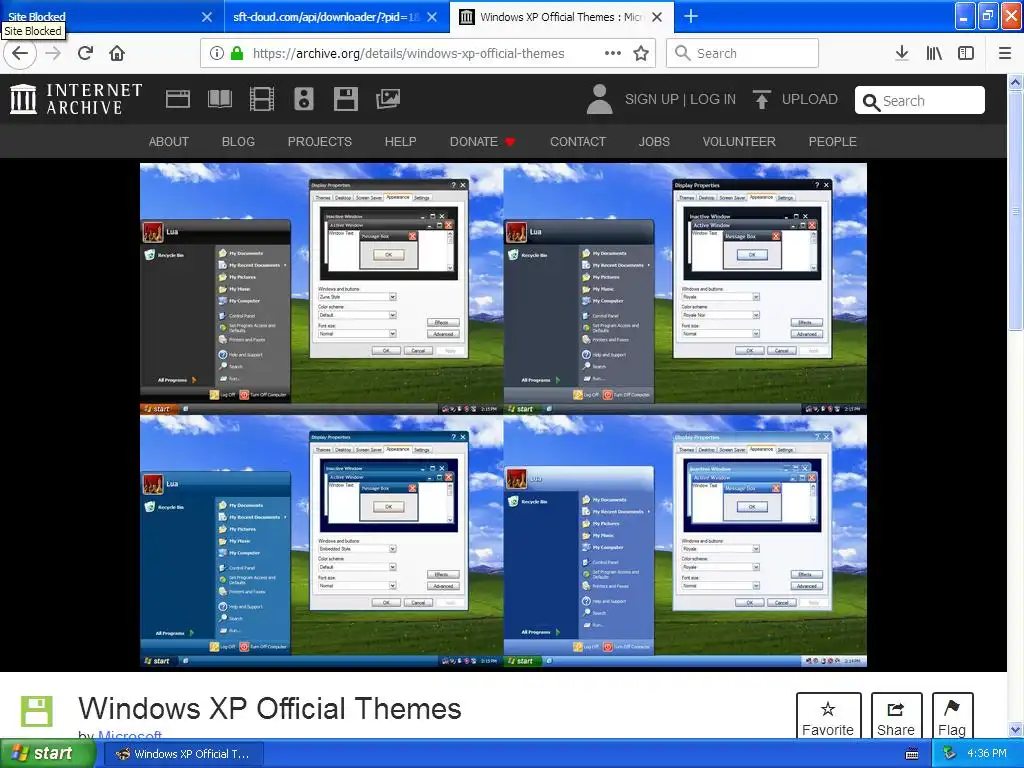Open the browser home page icon
The height and width of the screenshot is (768, 1024).
click(117, 53)
